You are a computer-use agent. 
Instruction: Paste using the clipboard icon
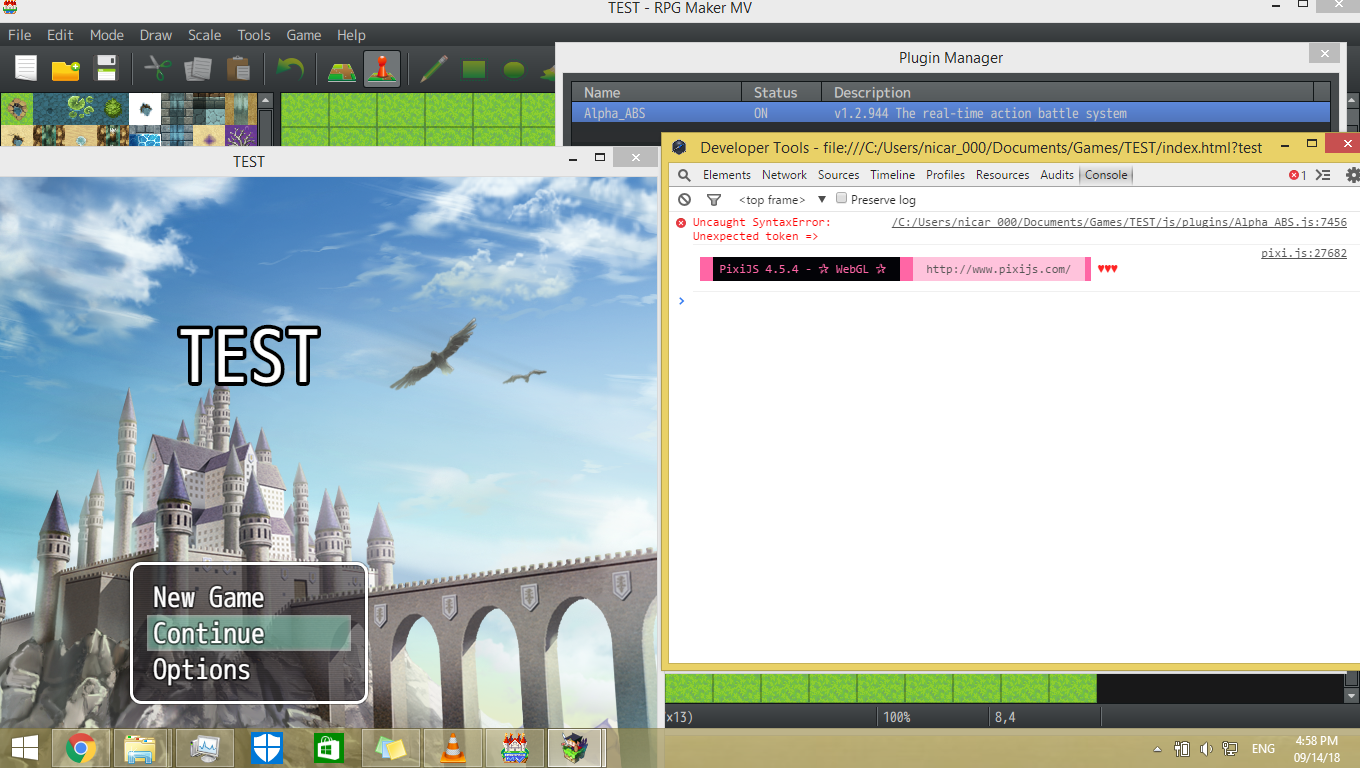[x=238, y=69]
